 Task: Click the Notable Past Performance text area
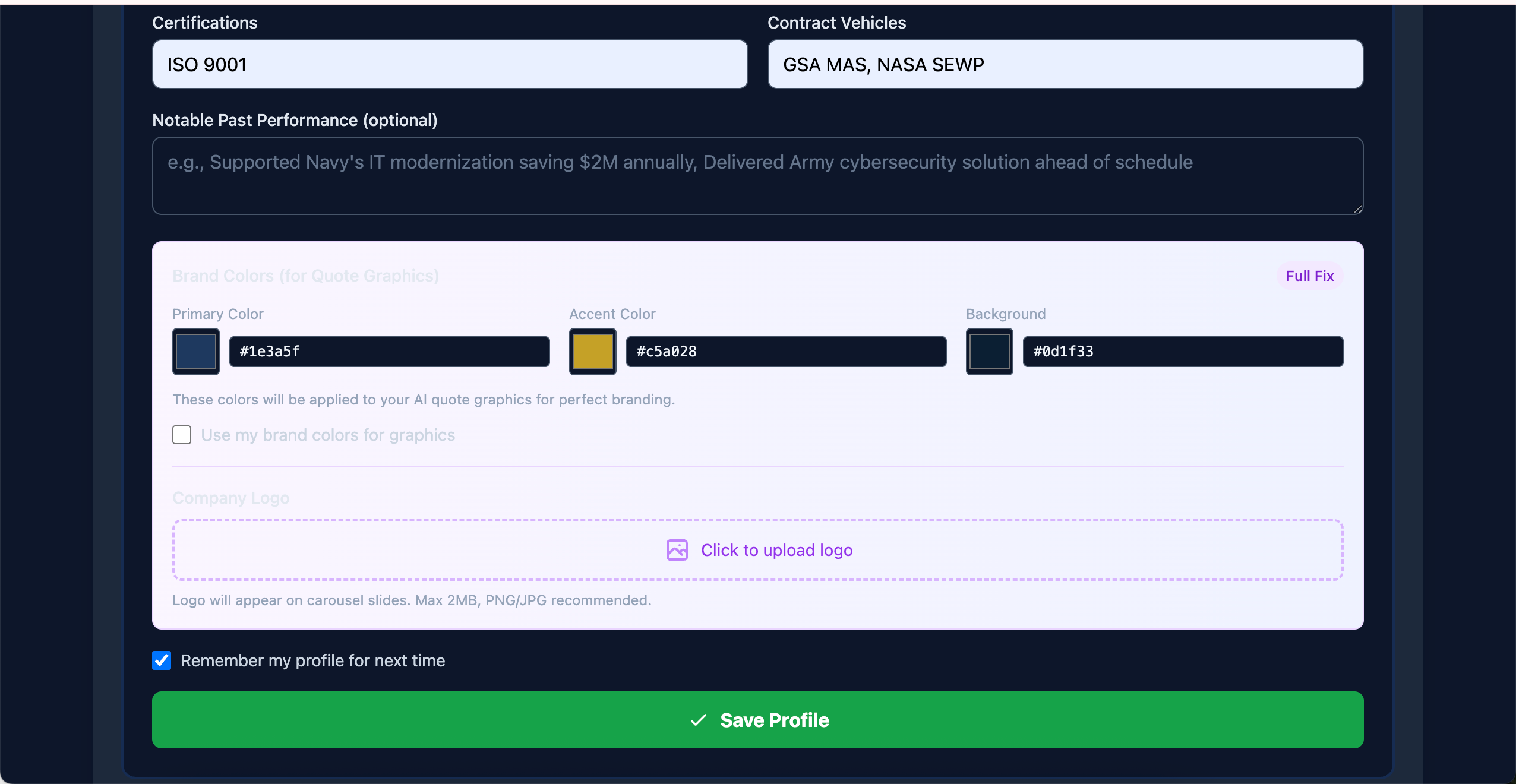point(757,176)
